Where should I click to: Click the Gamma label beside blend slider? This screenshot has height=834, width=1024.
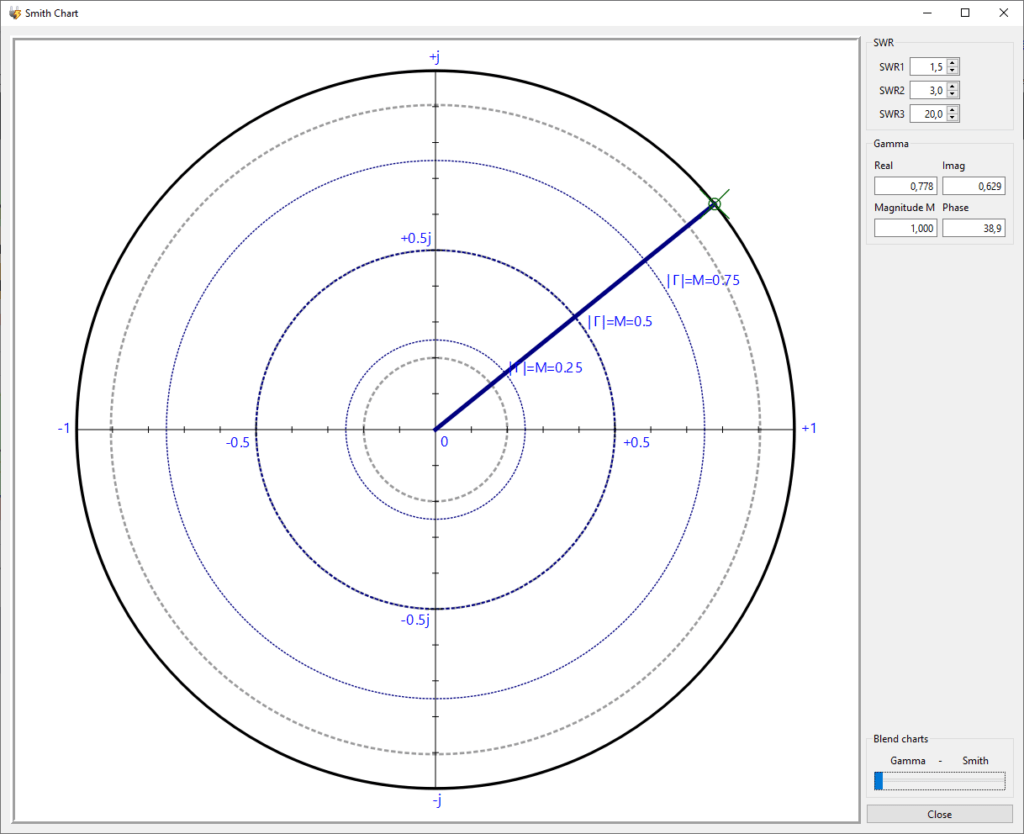(x=908, y=760)
